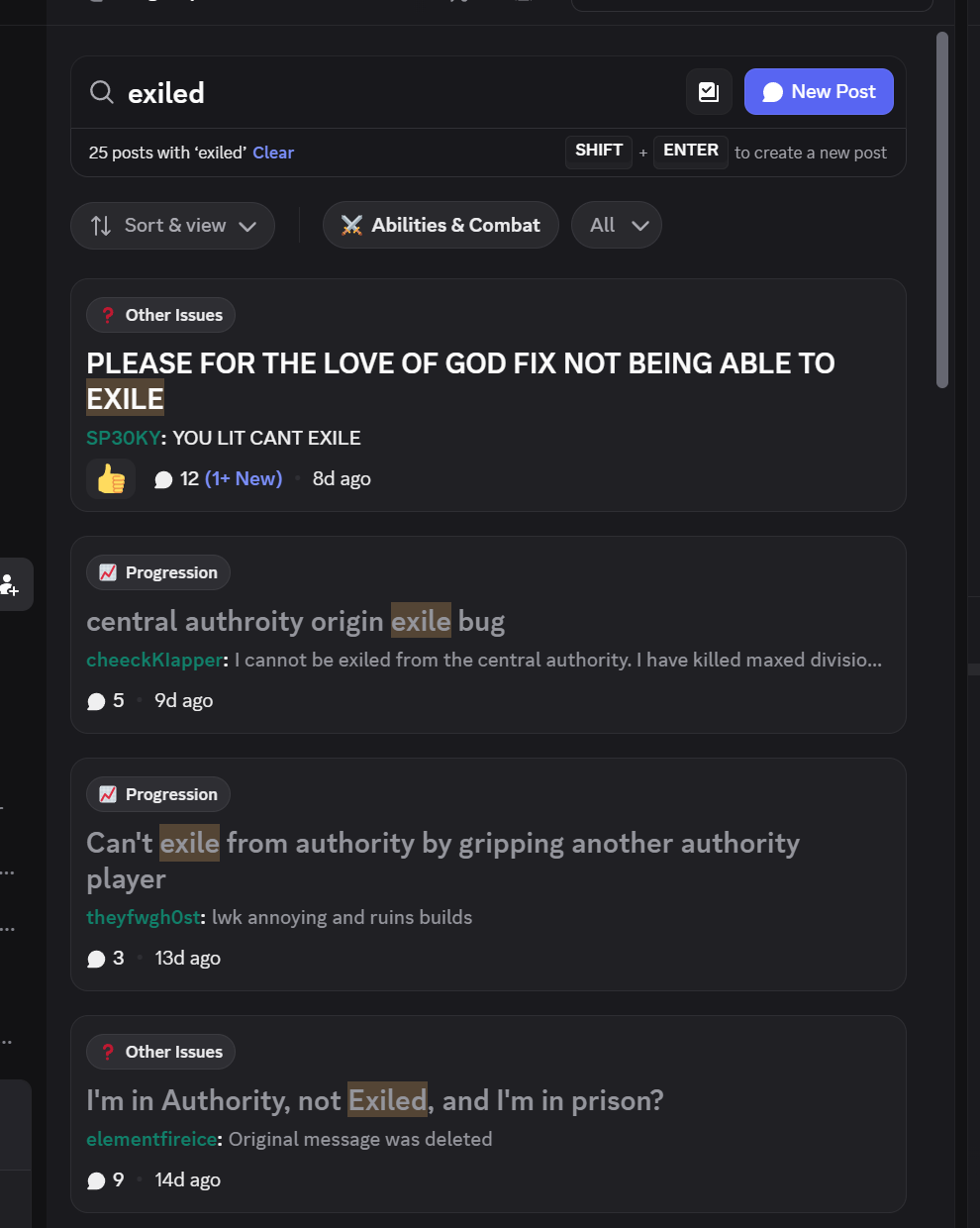
Task: Click the '(1+ New)' unread replies link
Action: pyautogui.click(x=244, y=479)
